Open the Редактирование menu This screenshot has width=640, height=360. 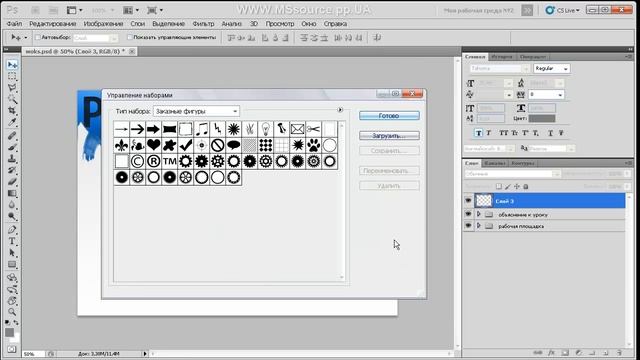coord(53,24)
